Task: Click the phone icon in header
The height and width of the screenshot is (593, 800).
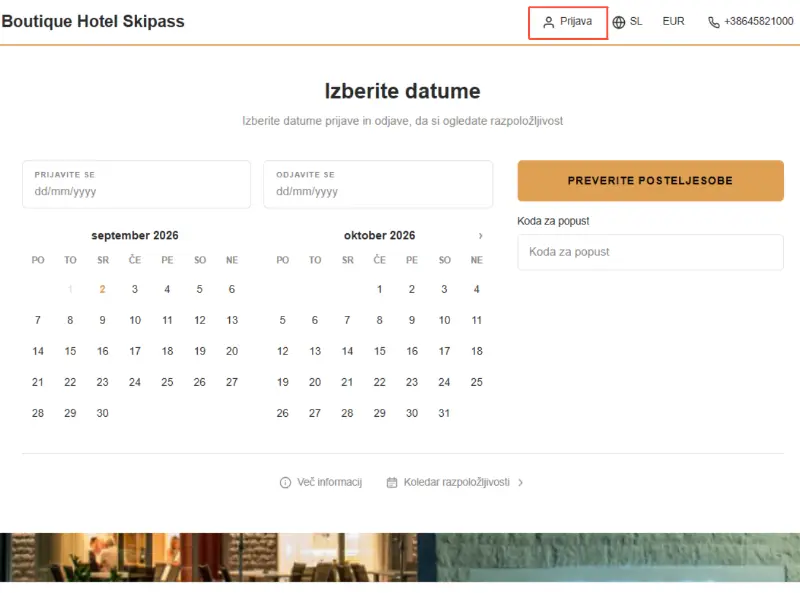Action: 714,22
